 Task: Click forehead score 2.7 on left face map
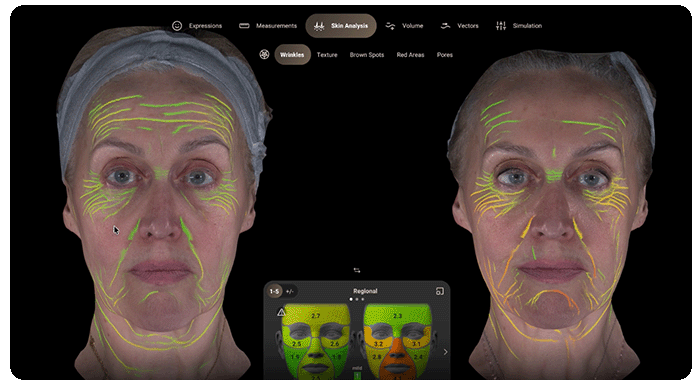[316, 316]
